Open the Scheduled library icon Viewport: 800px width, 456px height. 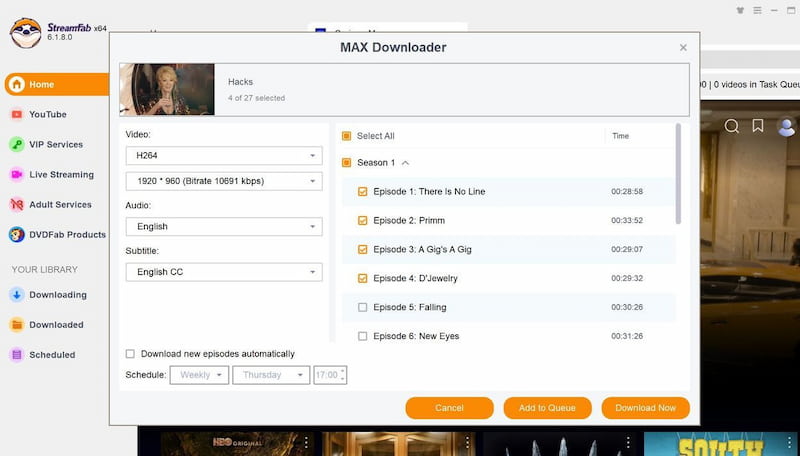(17, 355)
